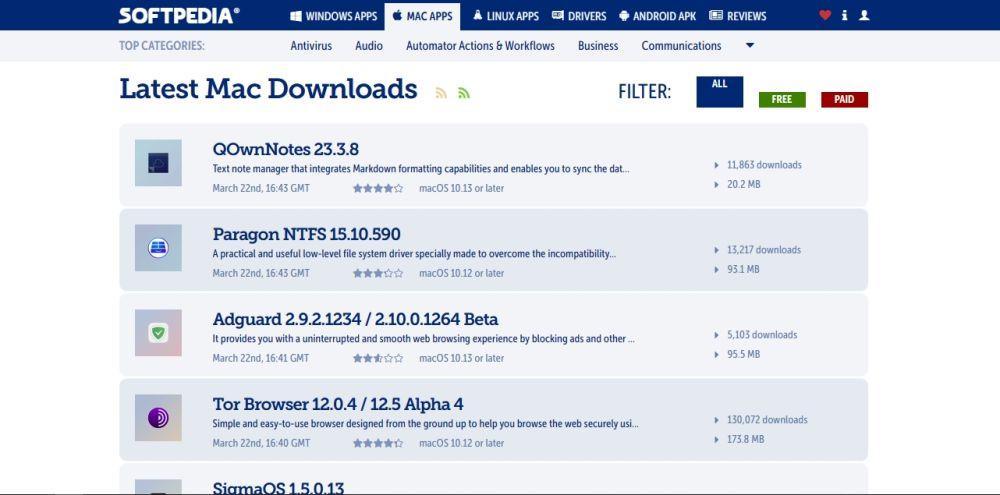Open the Antivirus category
Image resolution: width=1000 pixels, height=495 pixels.
click(x=311, y=46)
